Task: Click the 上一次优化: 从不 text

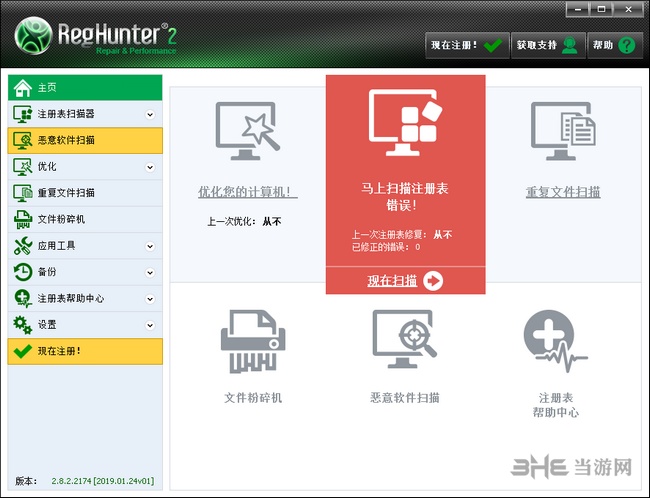Action: tap(244, 221)
